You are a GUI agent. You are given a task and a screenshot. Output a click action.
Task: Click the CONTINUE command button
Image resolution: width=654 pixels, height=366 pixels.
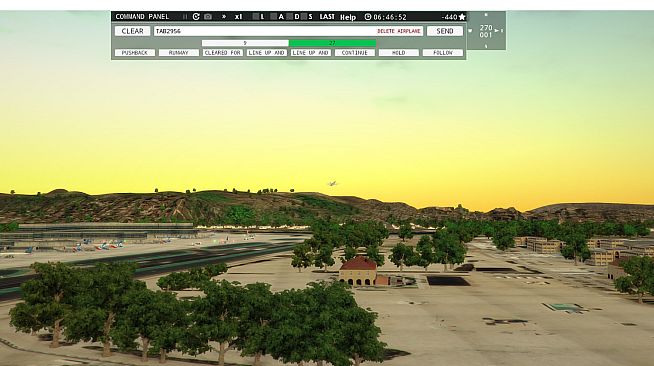click(x=355, y=53)
